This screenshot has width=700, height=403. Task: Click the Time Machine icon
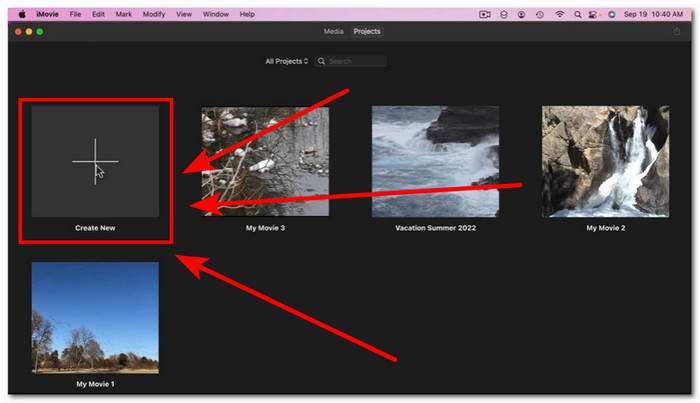tap(540, 14)
